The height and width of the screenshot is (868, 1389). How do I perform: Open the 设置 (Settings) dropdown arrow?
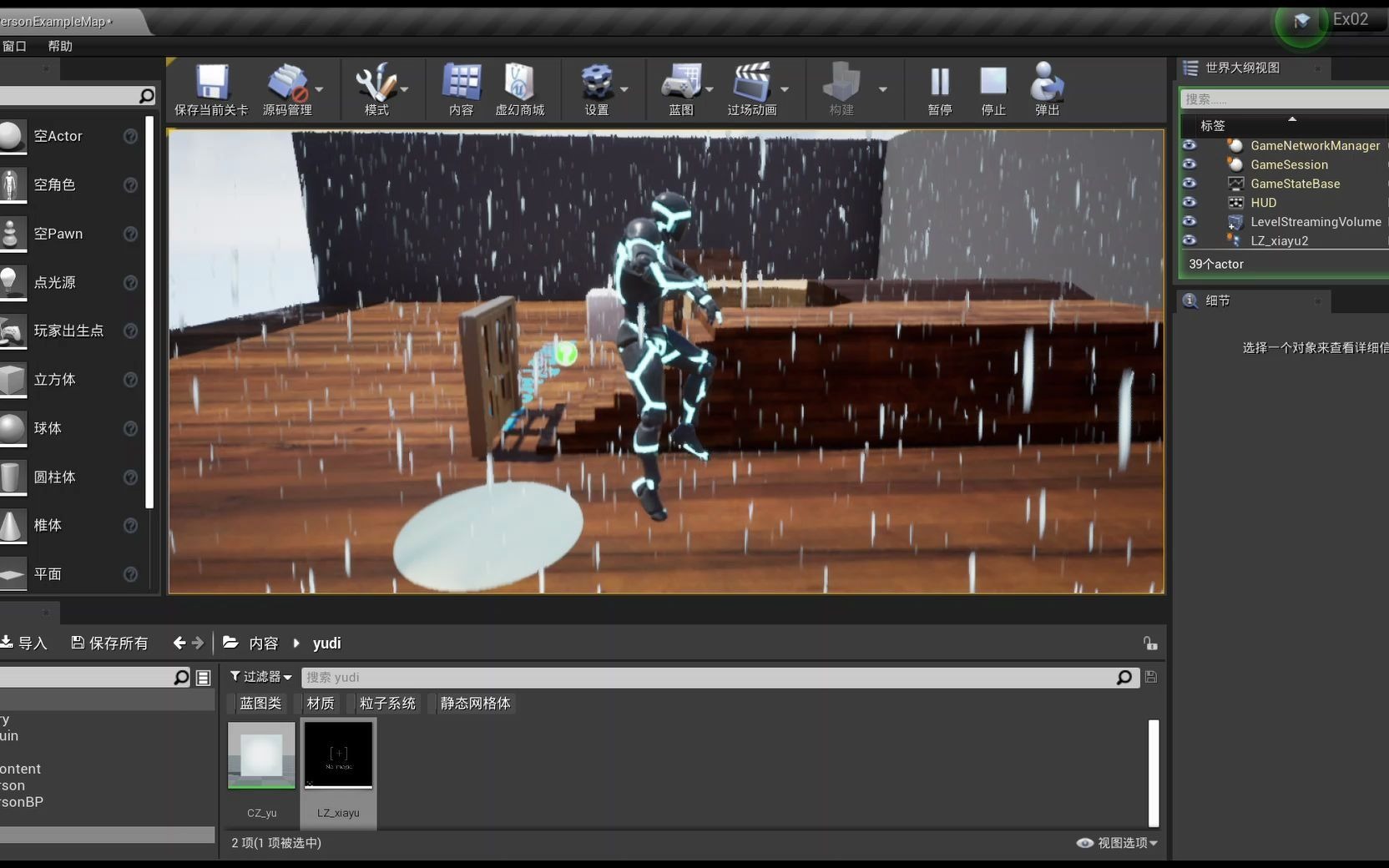click(622, 90)
